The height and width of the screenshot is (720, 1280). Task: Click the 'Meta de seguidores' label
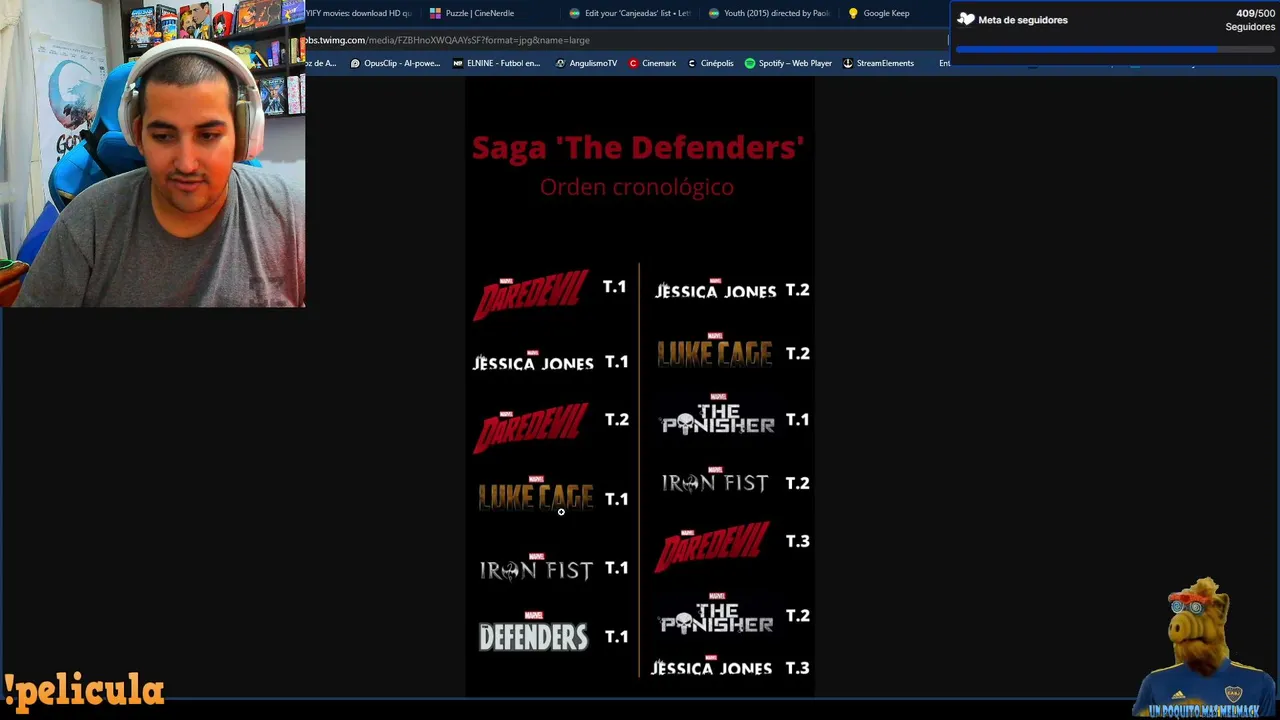pos(1023,20)
